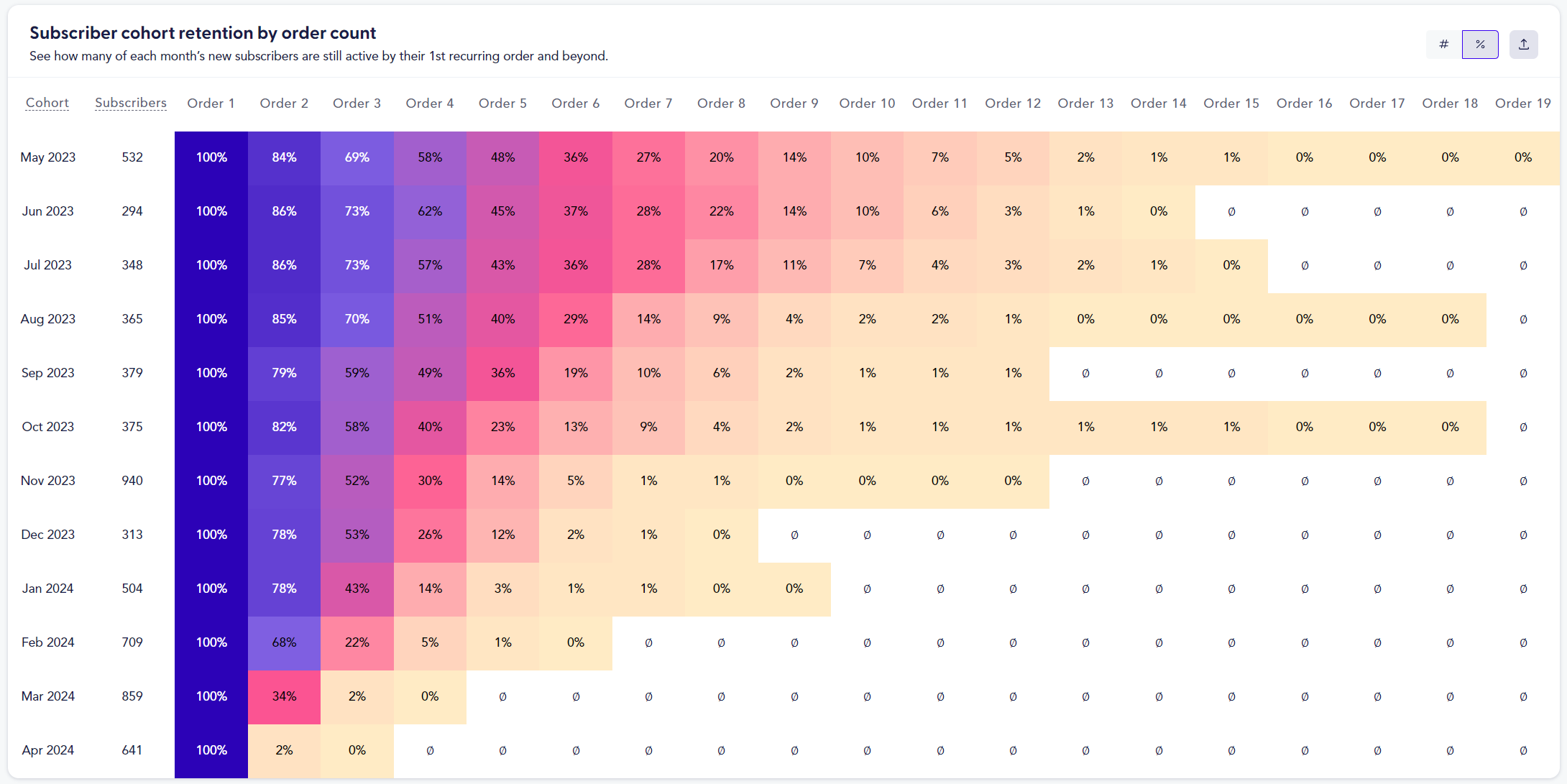Click the Order 10 column header

pos(867,103)
